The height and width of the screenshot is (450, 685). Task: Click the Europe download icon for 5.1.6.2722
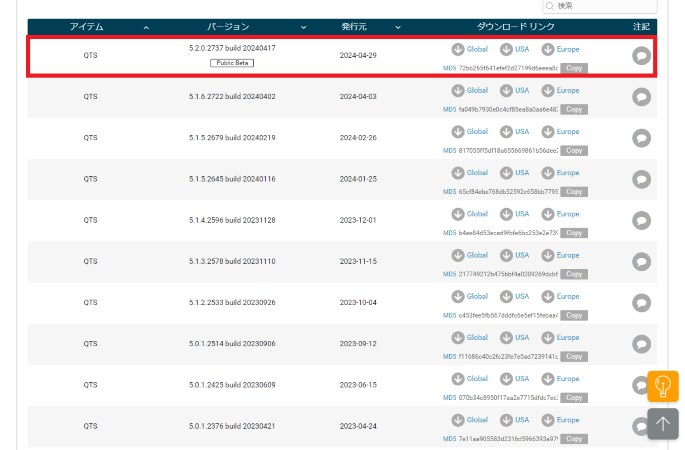click(x=548, y=90)
